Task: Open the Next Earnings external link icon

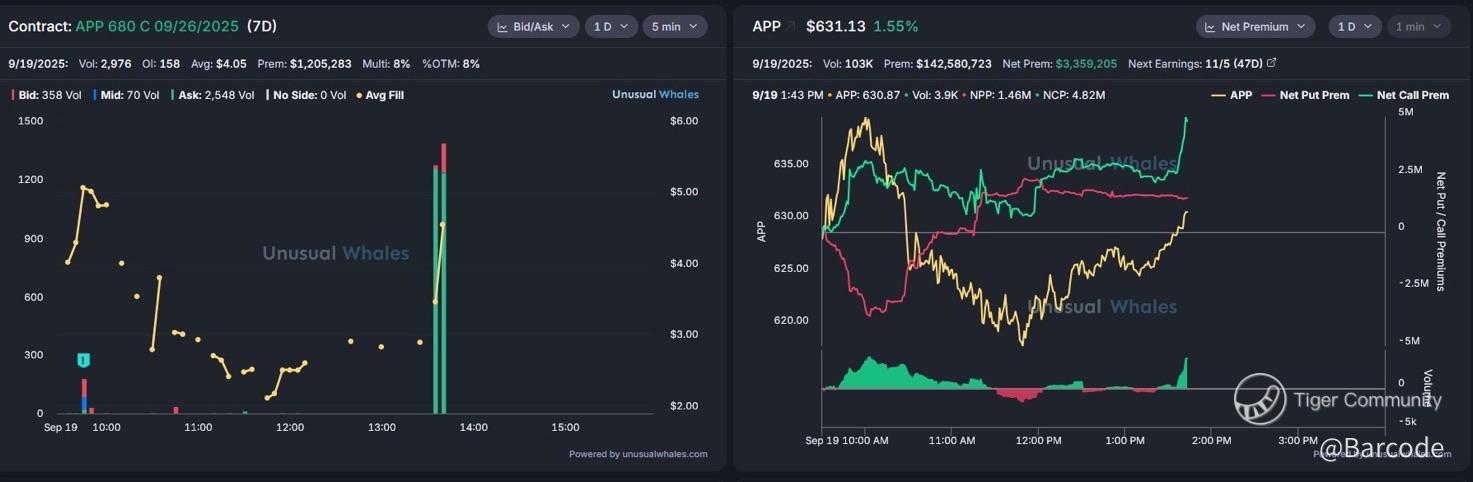Action: pos(1272,63)
